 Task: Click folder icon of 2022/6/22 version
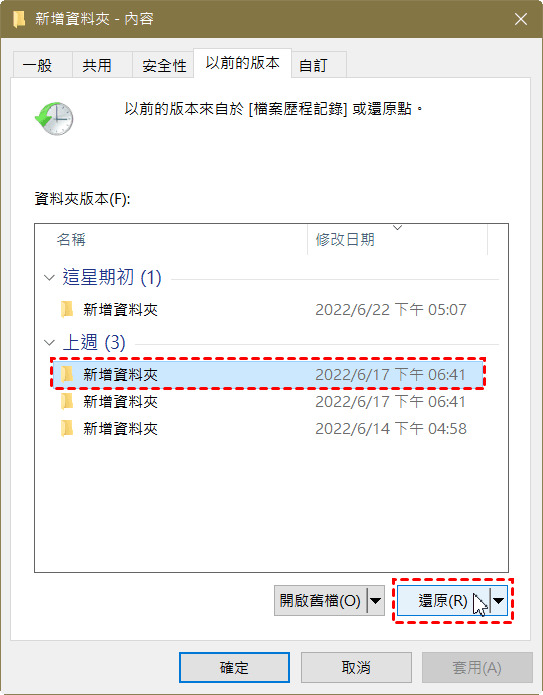[x=66, y=309]
